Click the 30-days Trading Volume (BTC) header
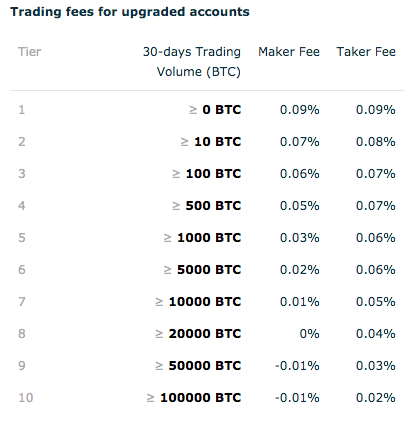The height and width of the screenshot is (422, 416). click(x=192, y=62)
